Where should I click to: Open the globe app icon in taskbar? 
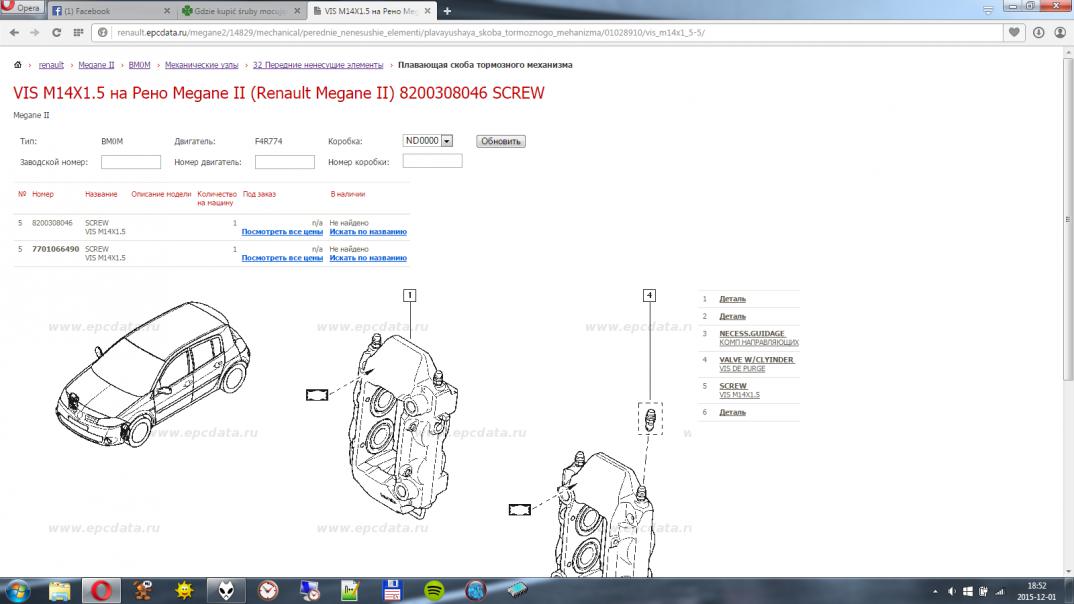click(475, 590)
